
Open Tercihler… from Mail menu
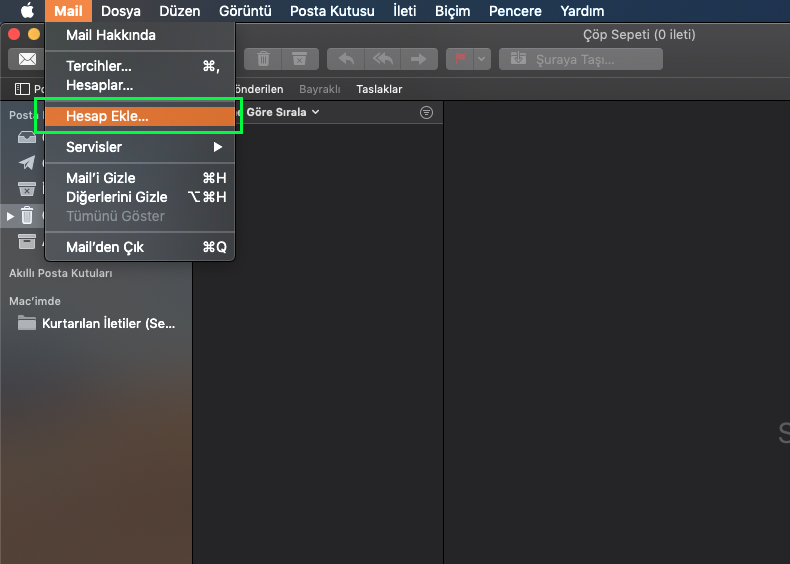pos(140,66)
